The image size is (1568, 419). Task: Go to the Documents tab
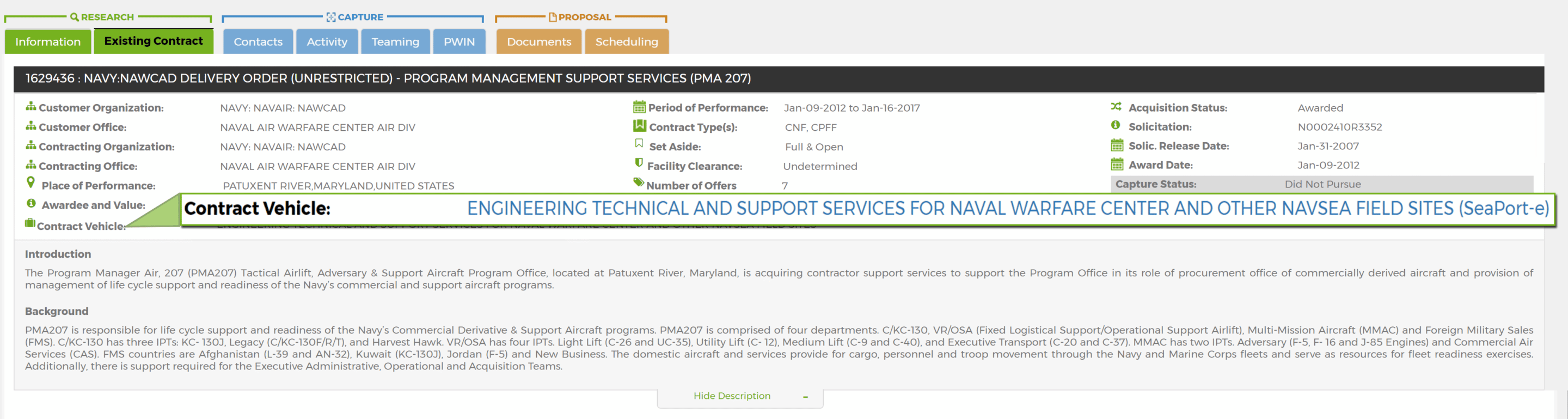click(x=538, y=42)
